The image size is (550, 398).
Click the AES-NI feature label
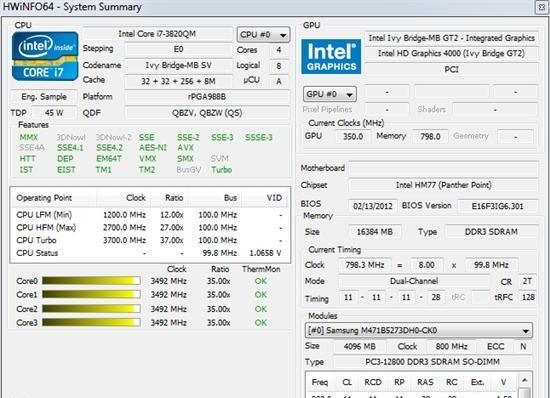tap(153, 148)
